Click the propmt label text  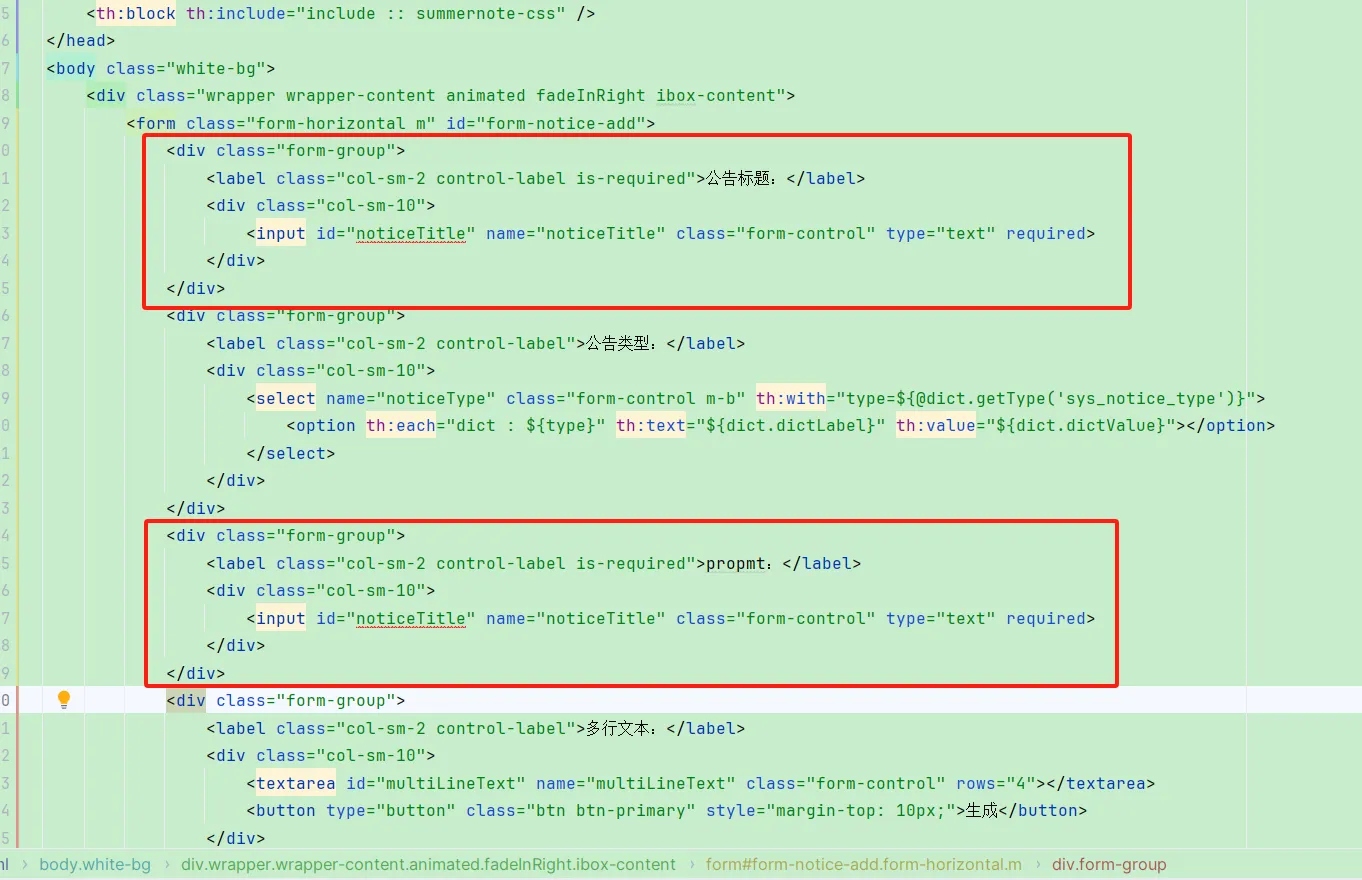coord(738,564)
